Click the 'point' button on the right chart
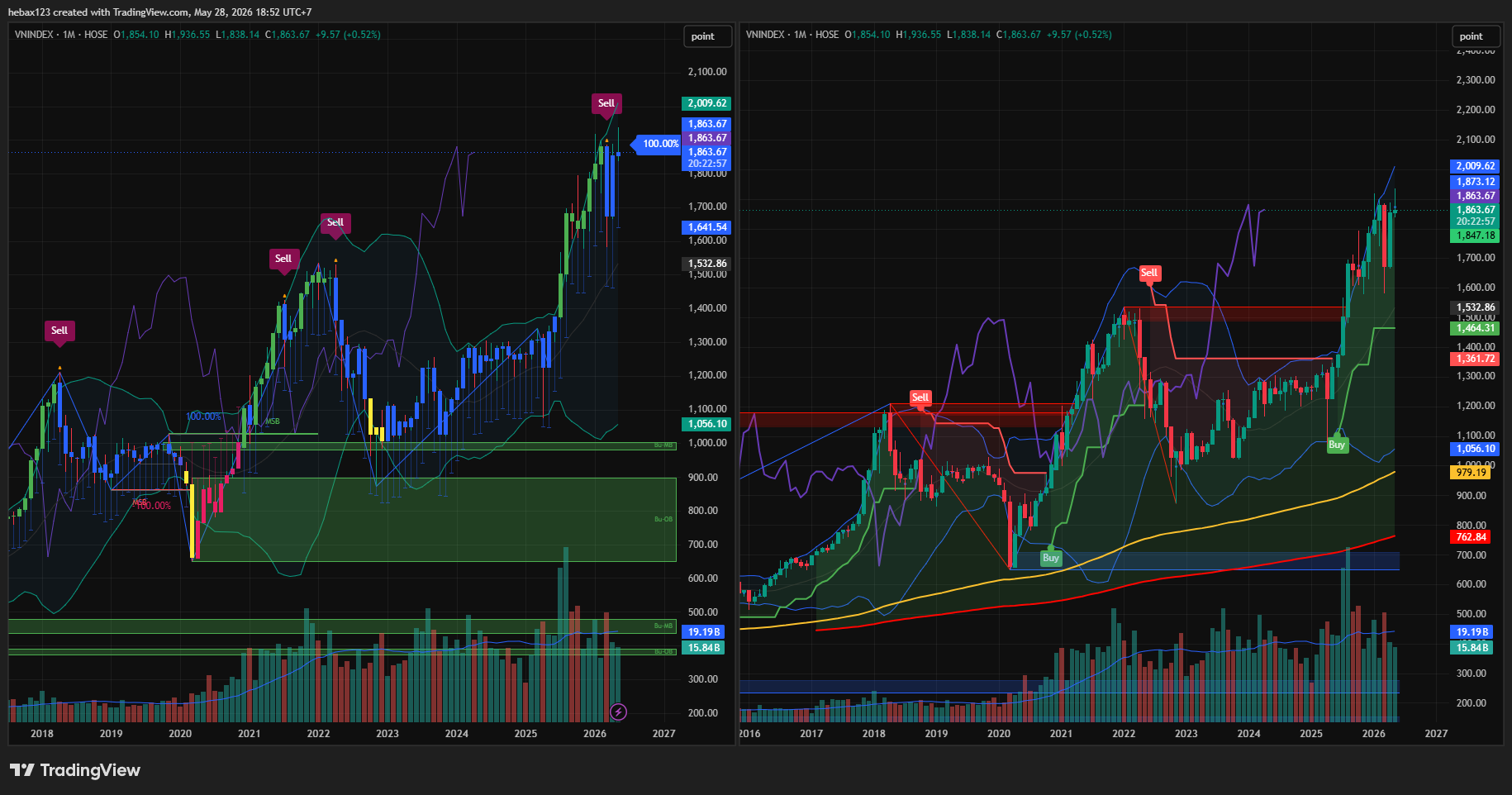The width and height of the screenshot is (1512, 795). click(x=1476, y=36)
